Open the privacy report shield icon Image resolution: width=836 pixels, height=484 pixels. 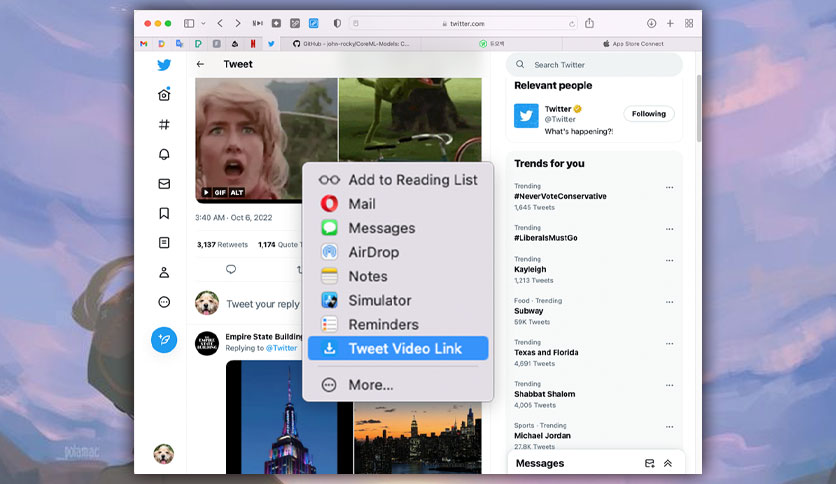[337, 23]
